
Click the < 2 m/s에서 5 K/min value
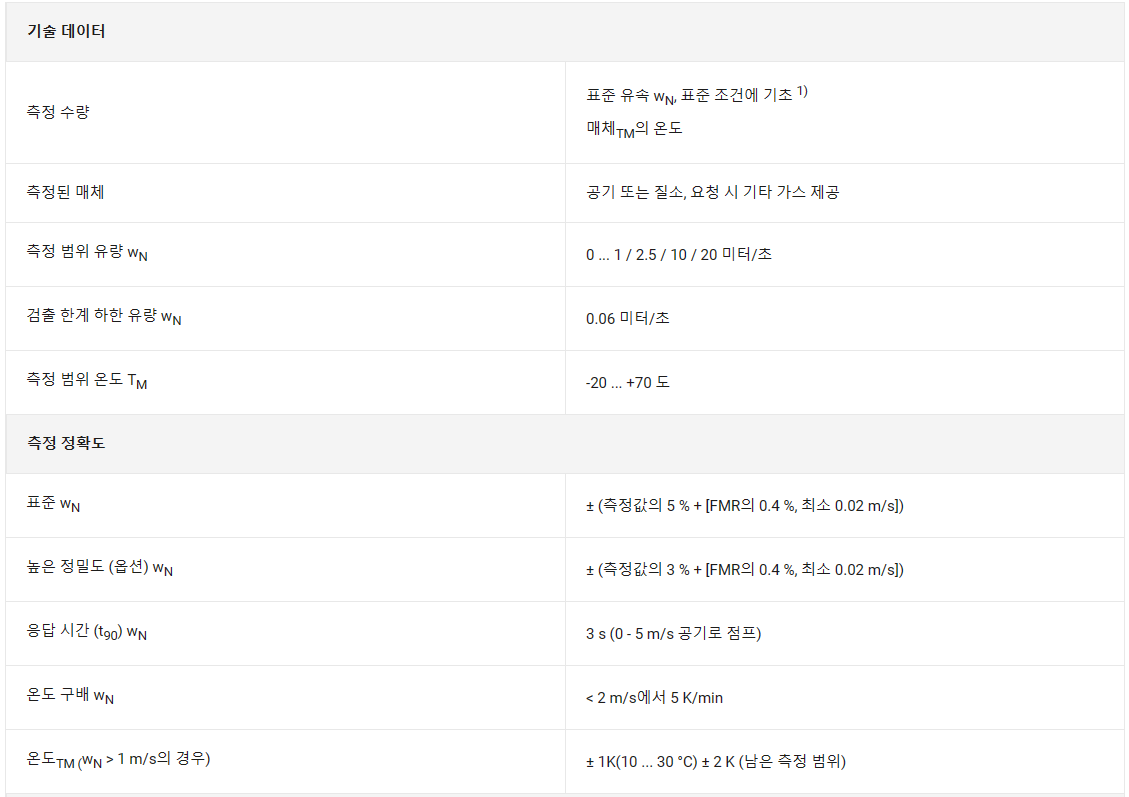click(655, 697)
